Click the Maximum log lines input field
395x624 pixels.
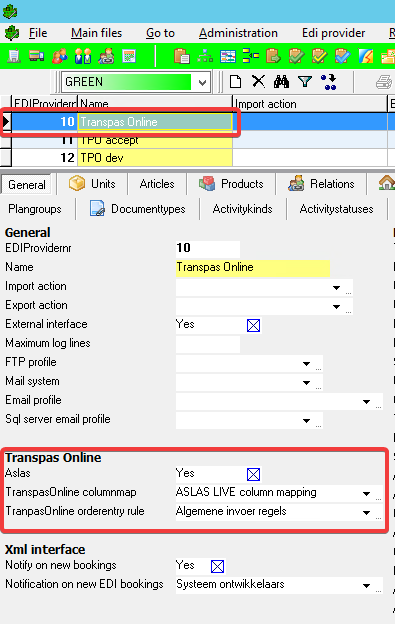(x=208, y=344)
